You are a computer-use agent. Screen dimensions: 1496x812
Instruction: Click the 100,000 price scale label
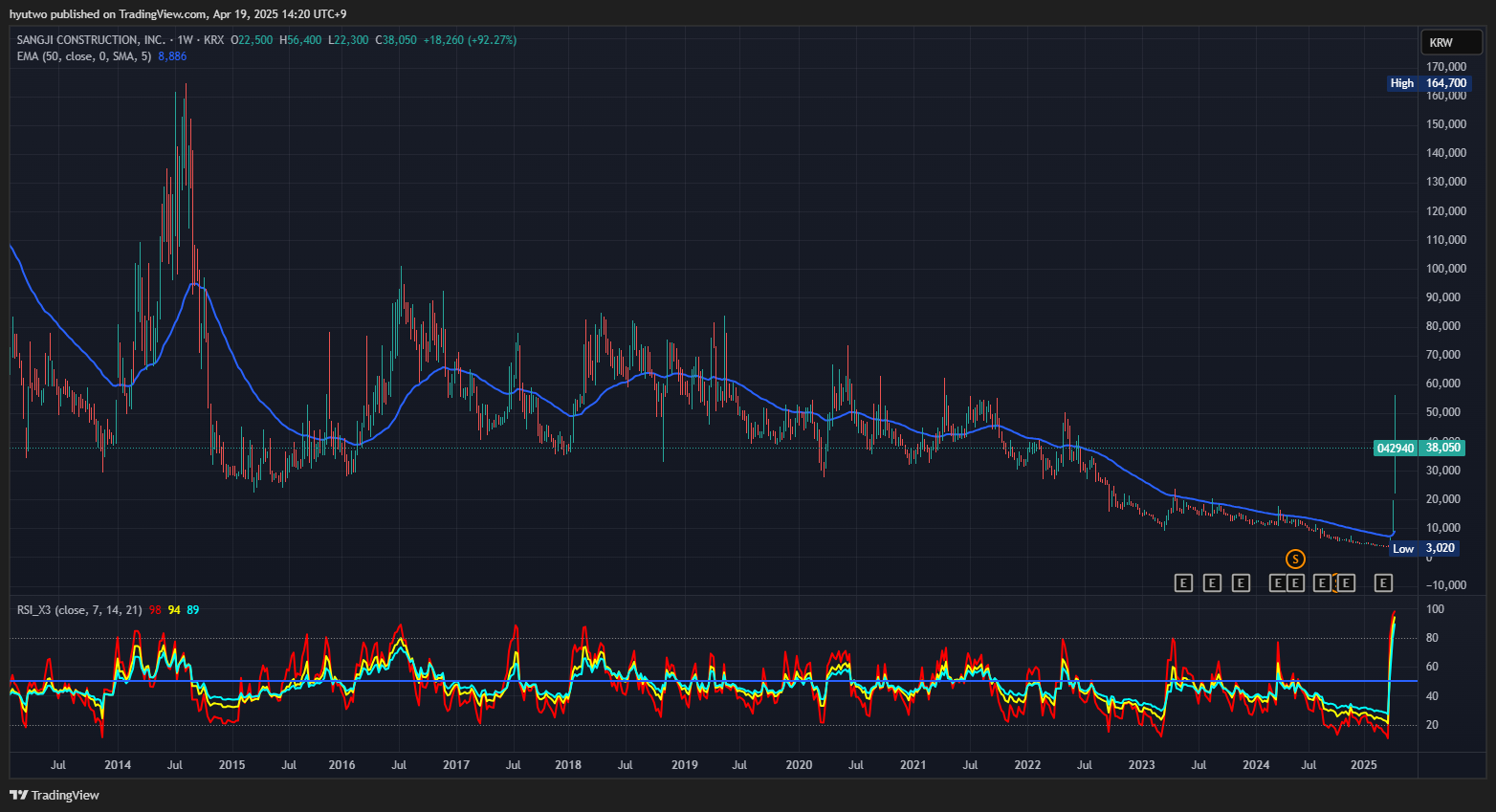1446,269
